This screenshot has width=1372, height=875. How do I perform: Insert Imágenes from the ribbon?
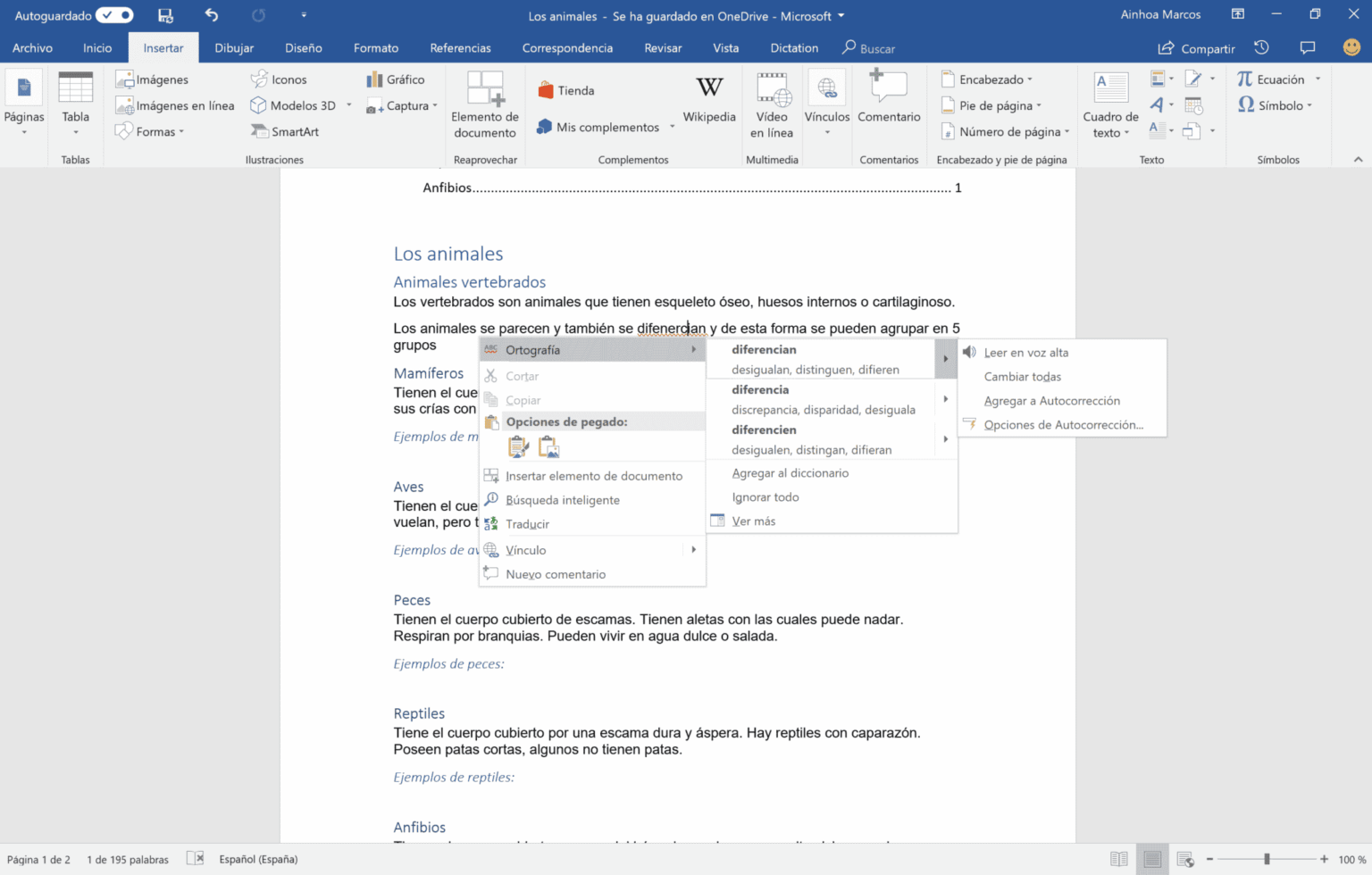[152, 79]
